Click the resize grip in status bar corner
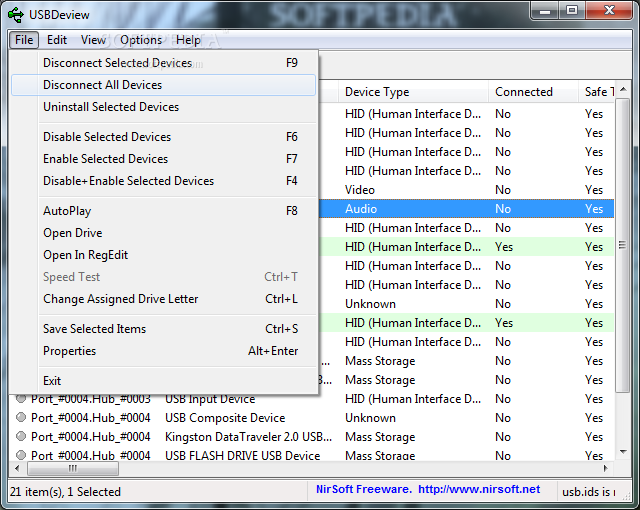 click(x=626, y=495)
